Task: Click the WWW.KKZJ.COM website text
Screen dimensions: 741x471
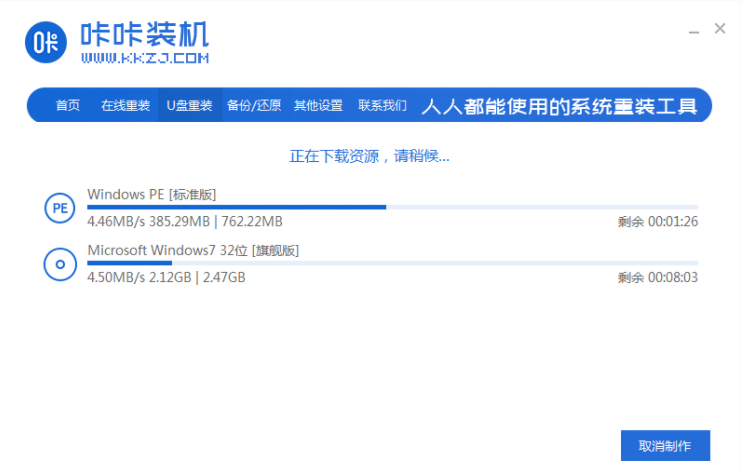Action: point(144,59)
